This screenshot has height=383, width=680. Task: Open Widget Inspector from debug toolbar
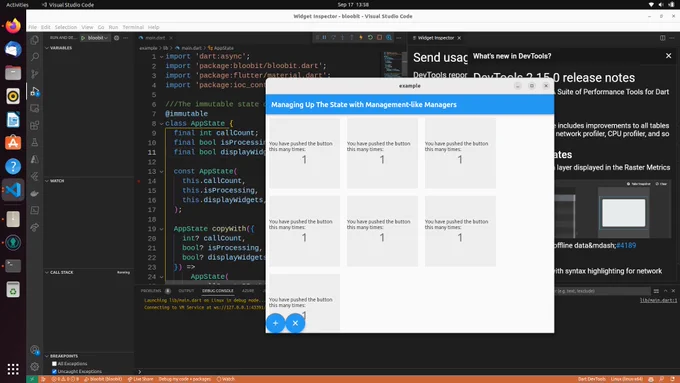(x=389, y=38)
